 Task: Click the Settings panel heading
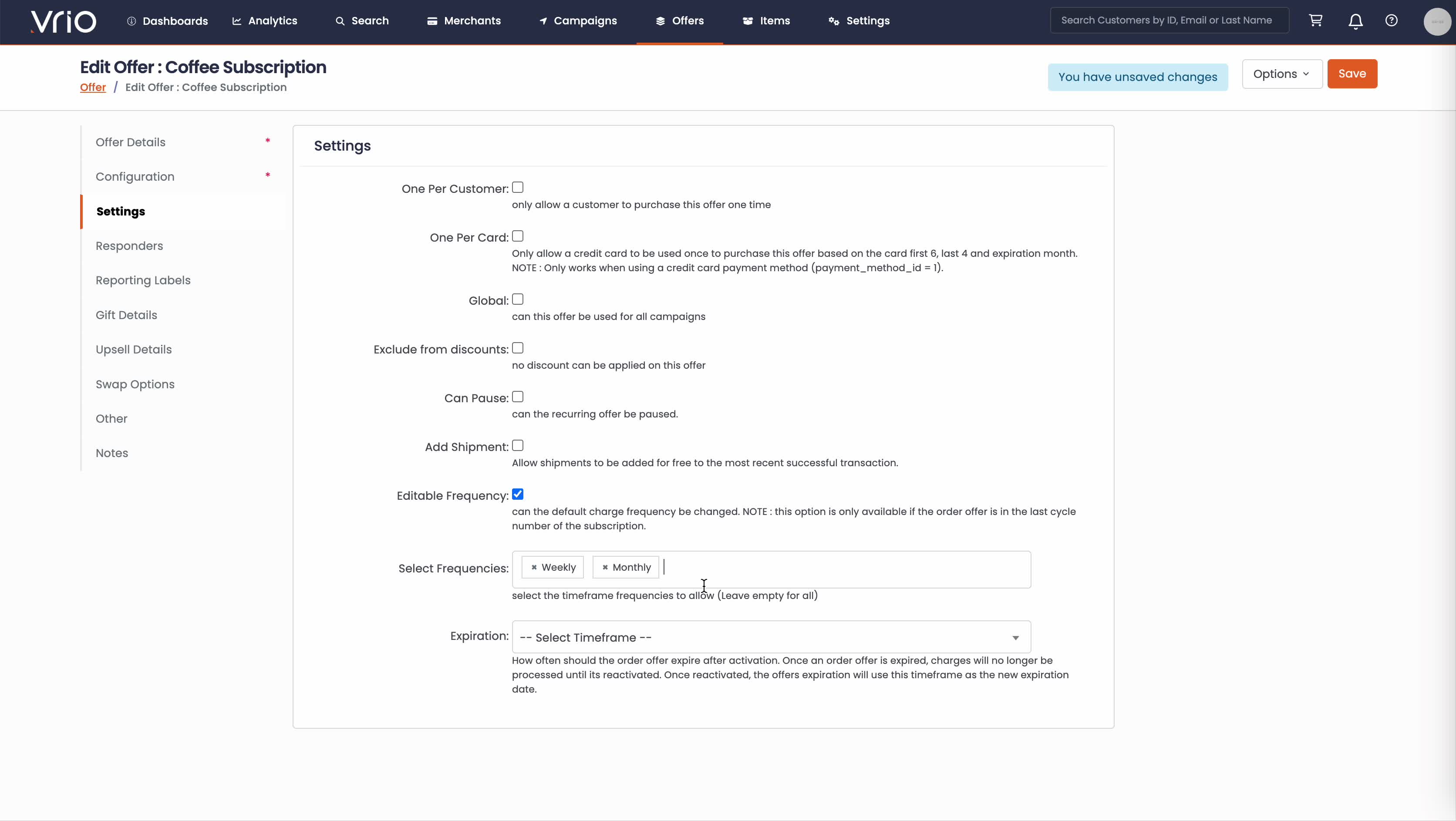(343, 146)
